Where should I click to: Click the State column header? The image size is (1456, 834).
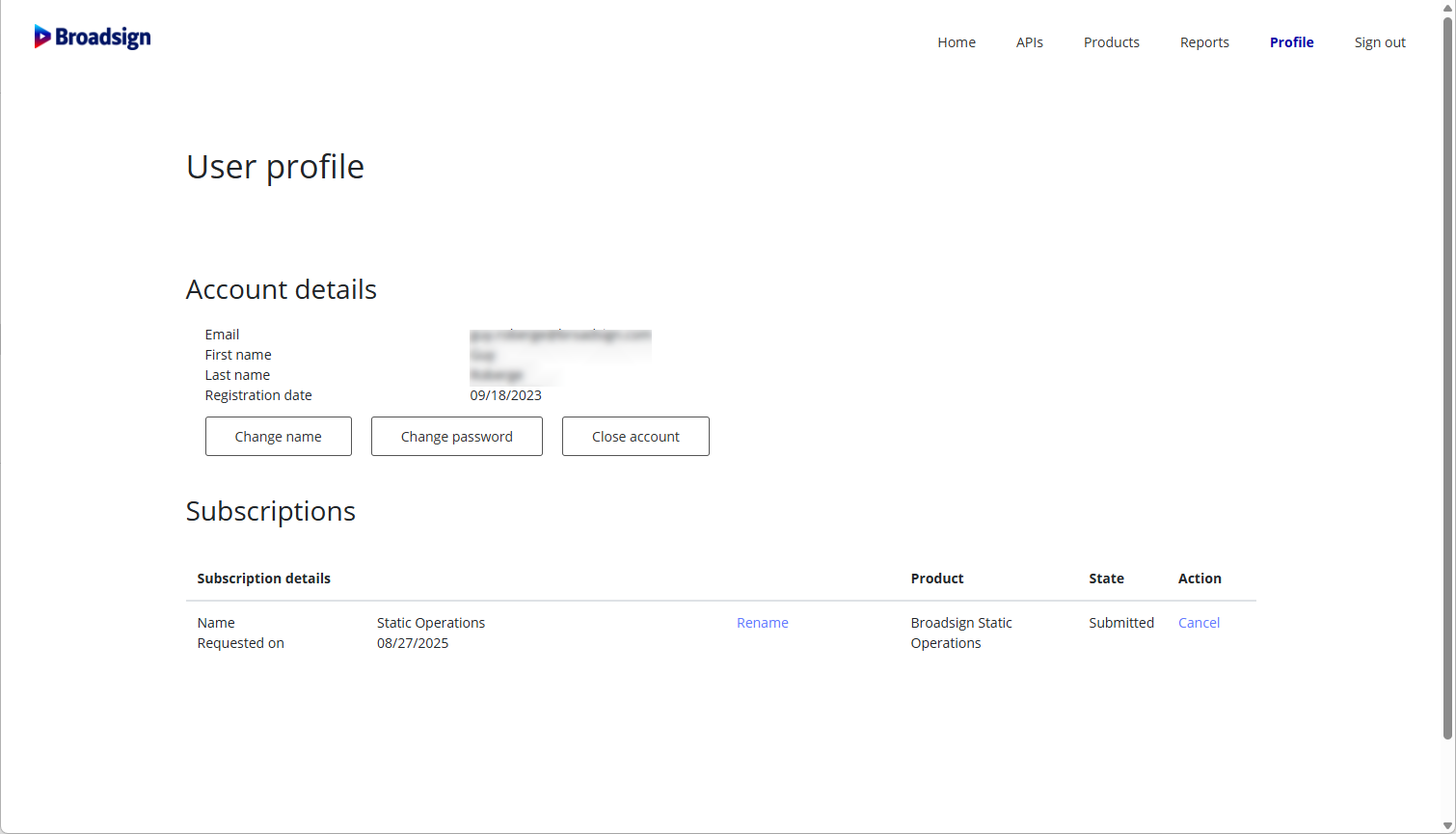[x=1106, y=578]
